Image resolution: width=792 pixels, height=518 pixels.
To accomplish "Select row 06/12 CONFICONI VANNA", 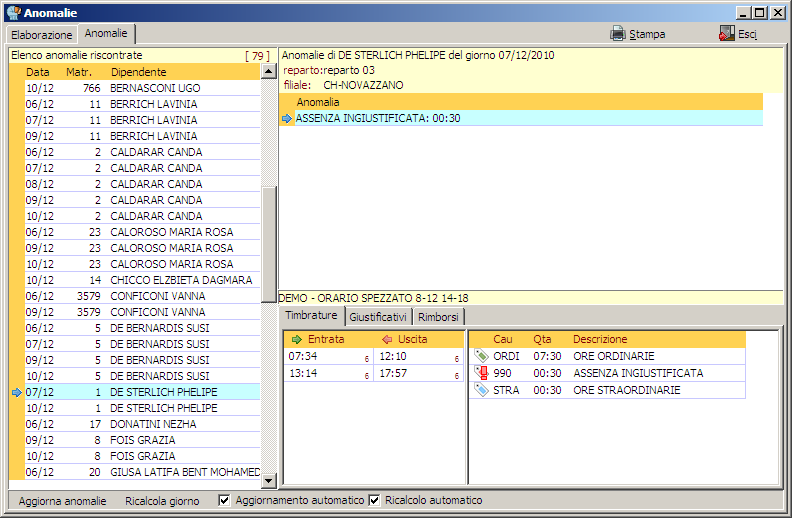I will click(x=142, y=296).
